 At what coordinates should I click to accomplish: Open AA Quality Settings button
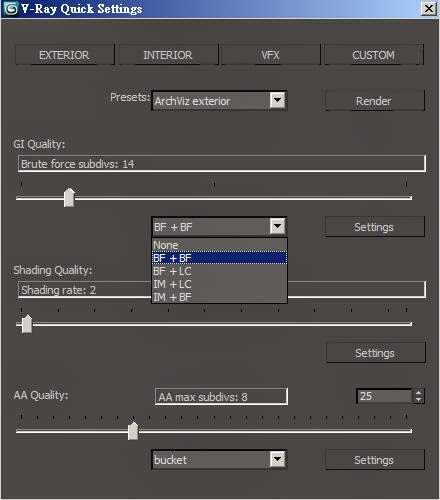point(374,460)
